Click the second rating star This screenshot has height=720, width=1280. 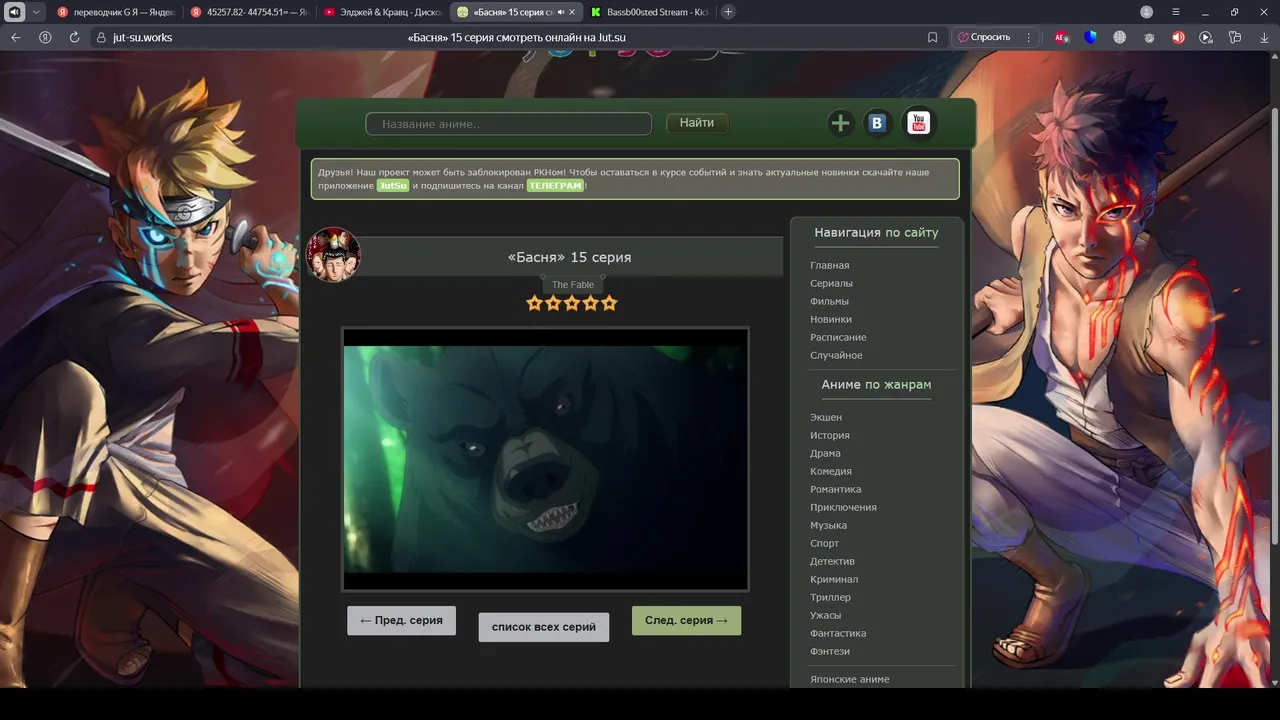(x=553, y=303)
